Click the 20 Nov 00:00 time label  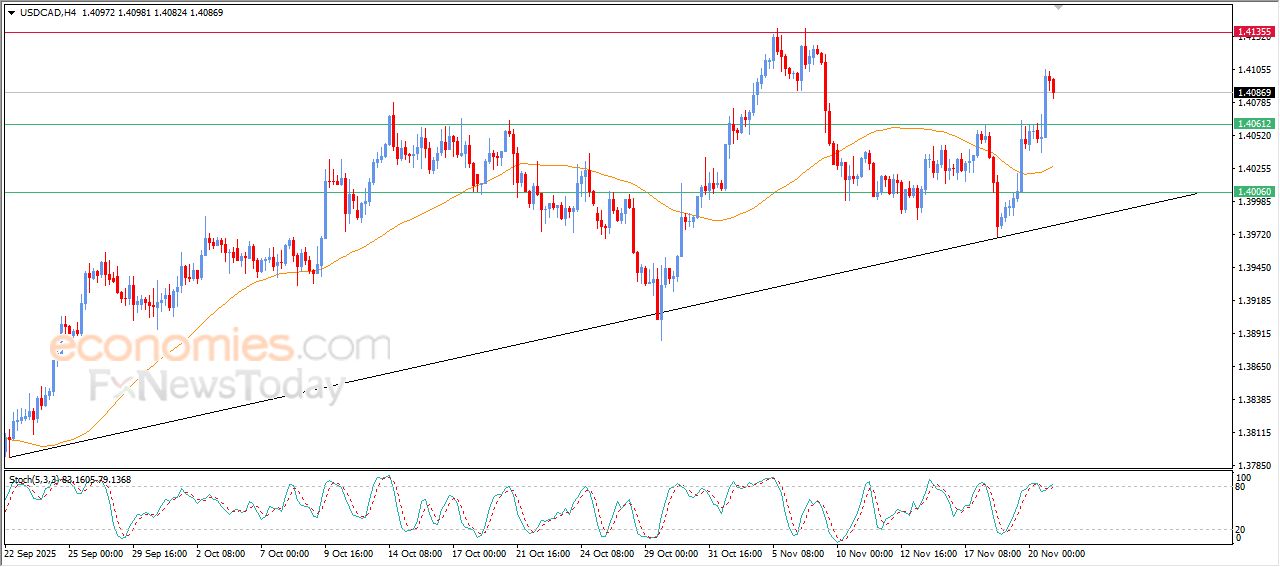click(x=1056, y=553)
